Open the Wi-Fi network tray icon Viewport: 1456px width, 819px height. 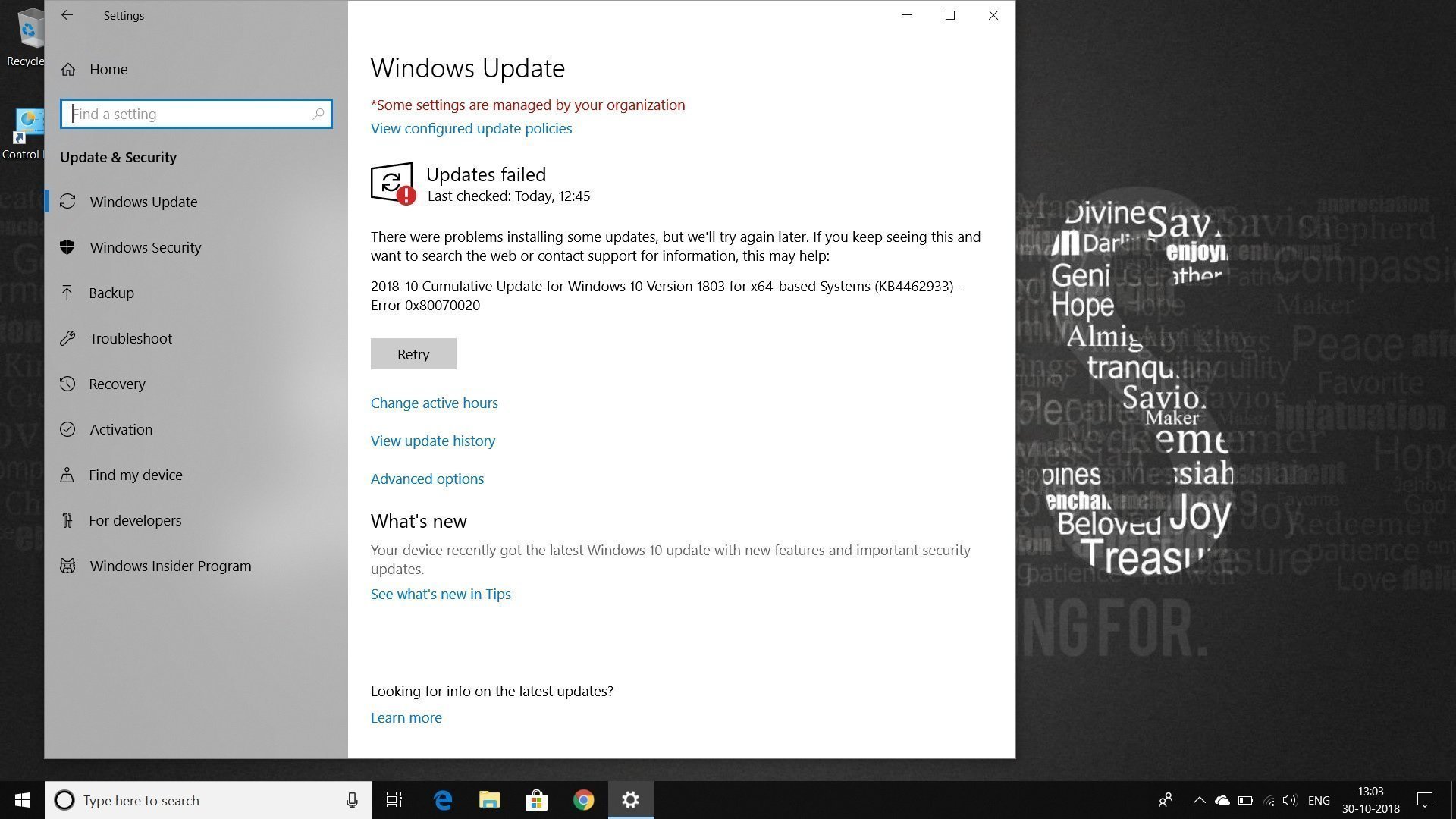click(1268, 800)
